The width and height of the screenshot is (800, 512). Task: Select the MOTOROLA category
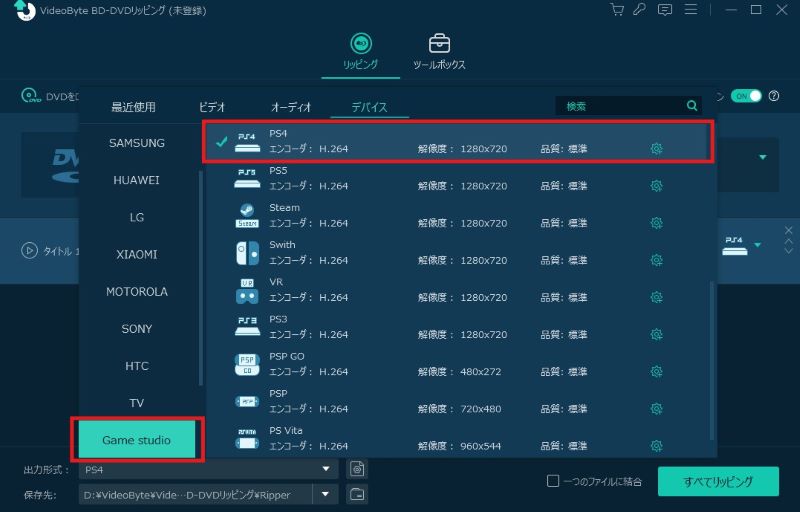[137, 292]
